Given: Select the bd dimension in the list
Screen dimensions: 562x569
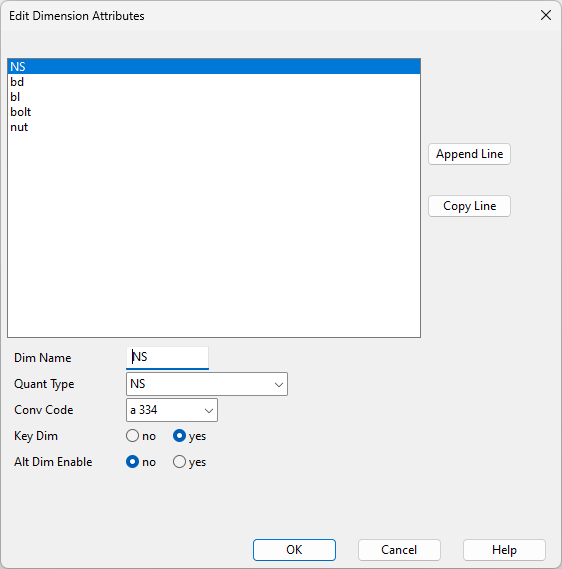Looking at the screenshot, I should [x=214, y=82].
